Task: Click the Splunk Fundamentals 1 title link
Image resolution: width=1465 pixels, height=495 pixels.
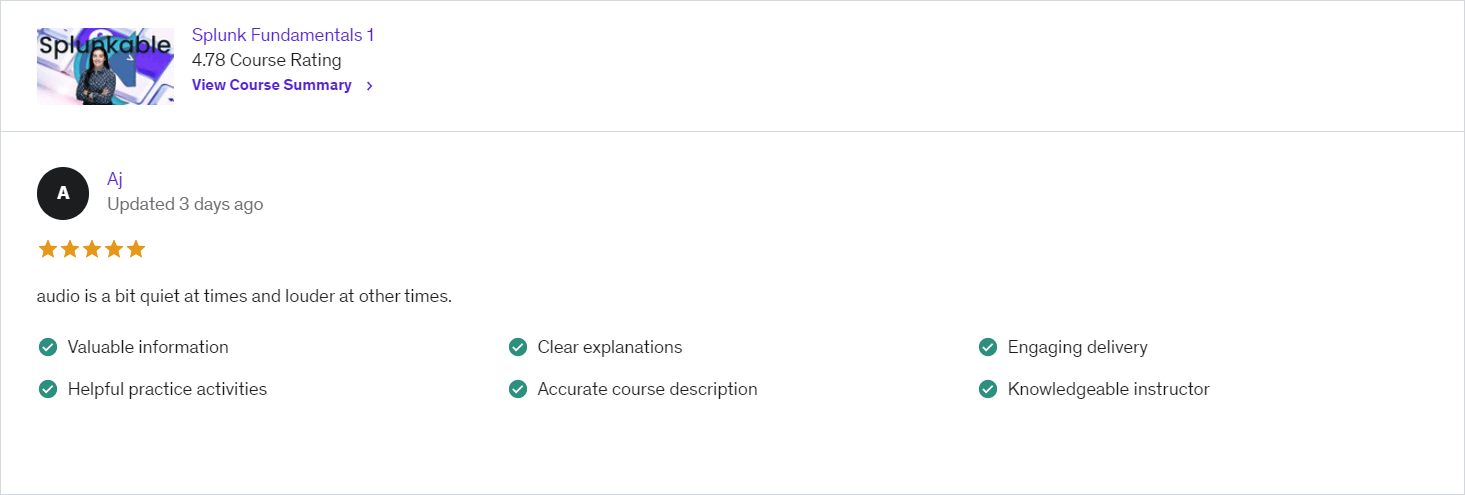Action: (283, 35)
